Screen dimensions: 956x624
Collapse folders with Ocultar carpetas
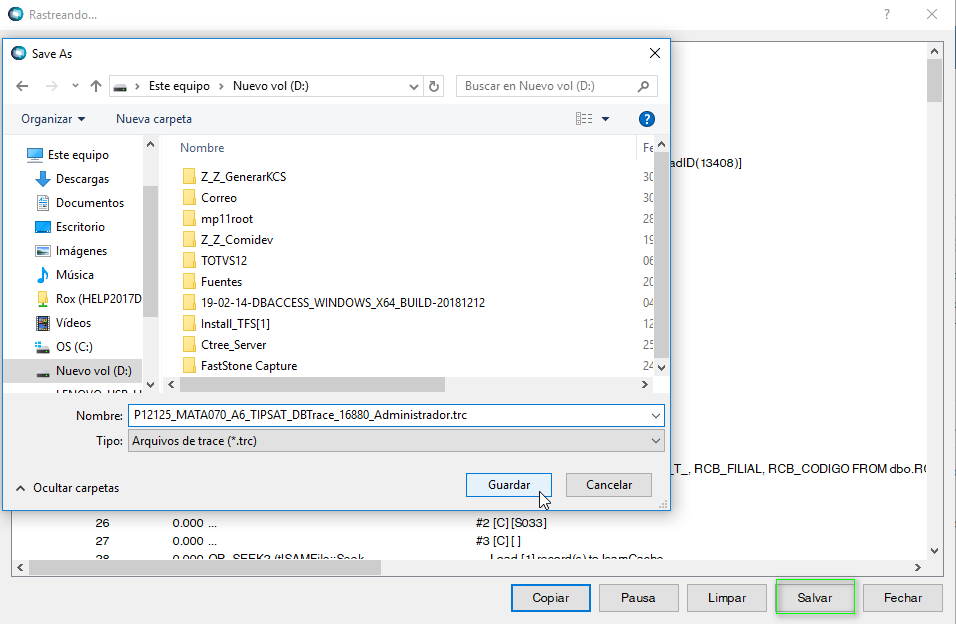point(67,488)
